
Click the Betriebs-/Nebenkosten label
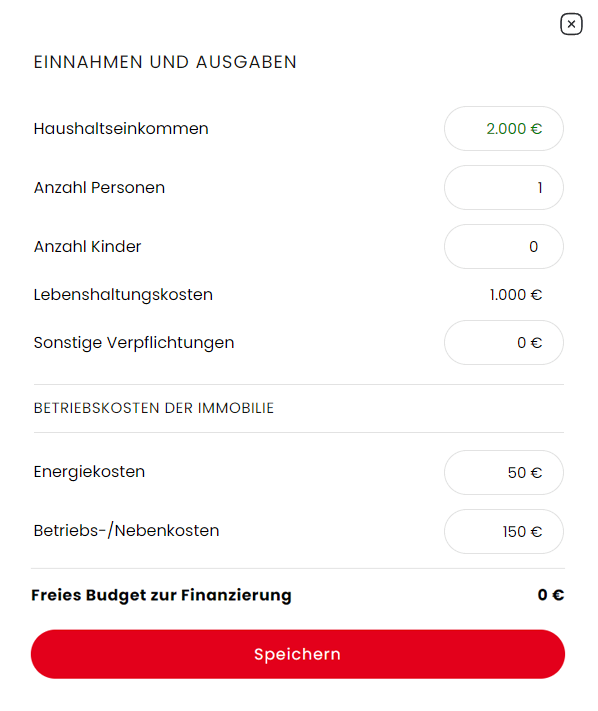pos(126,531)
